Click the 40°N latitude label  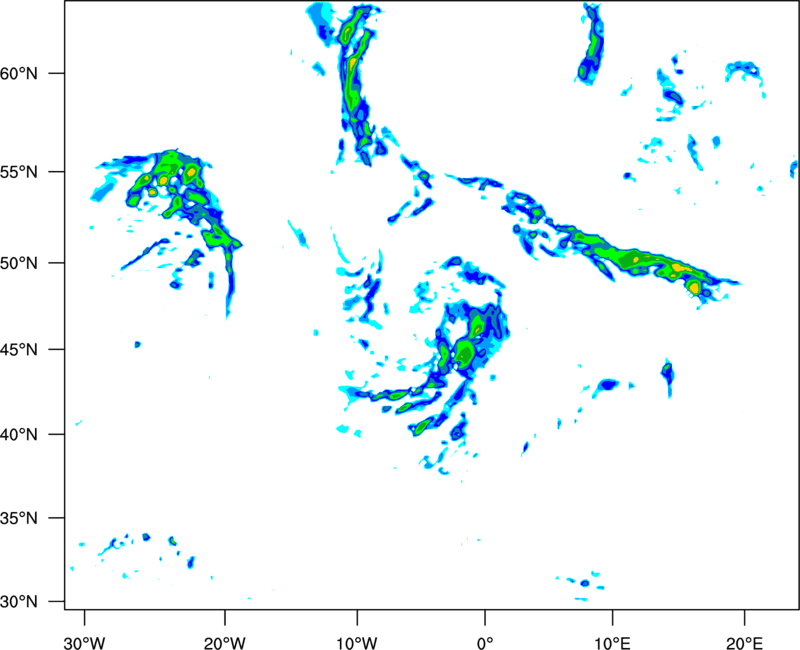click(19, 435)
